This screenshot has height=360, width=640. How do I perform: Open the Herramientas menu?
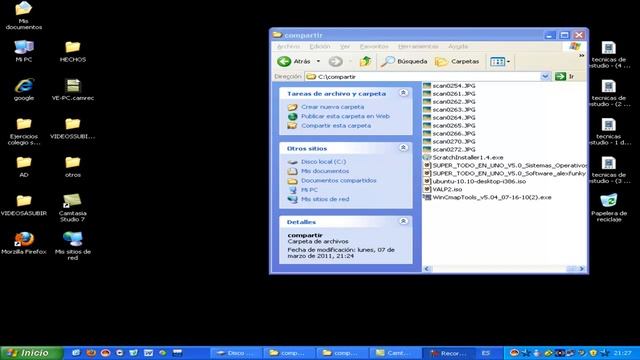(x=418, y=47)
